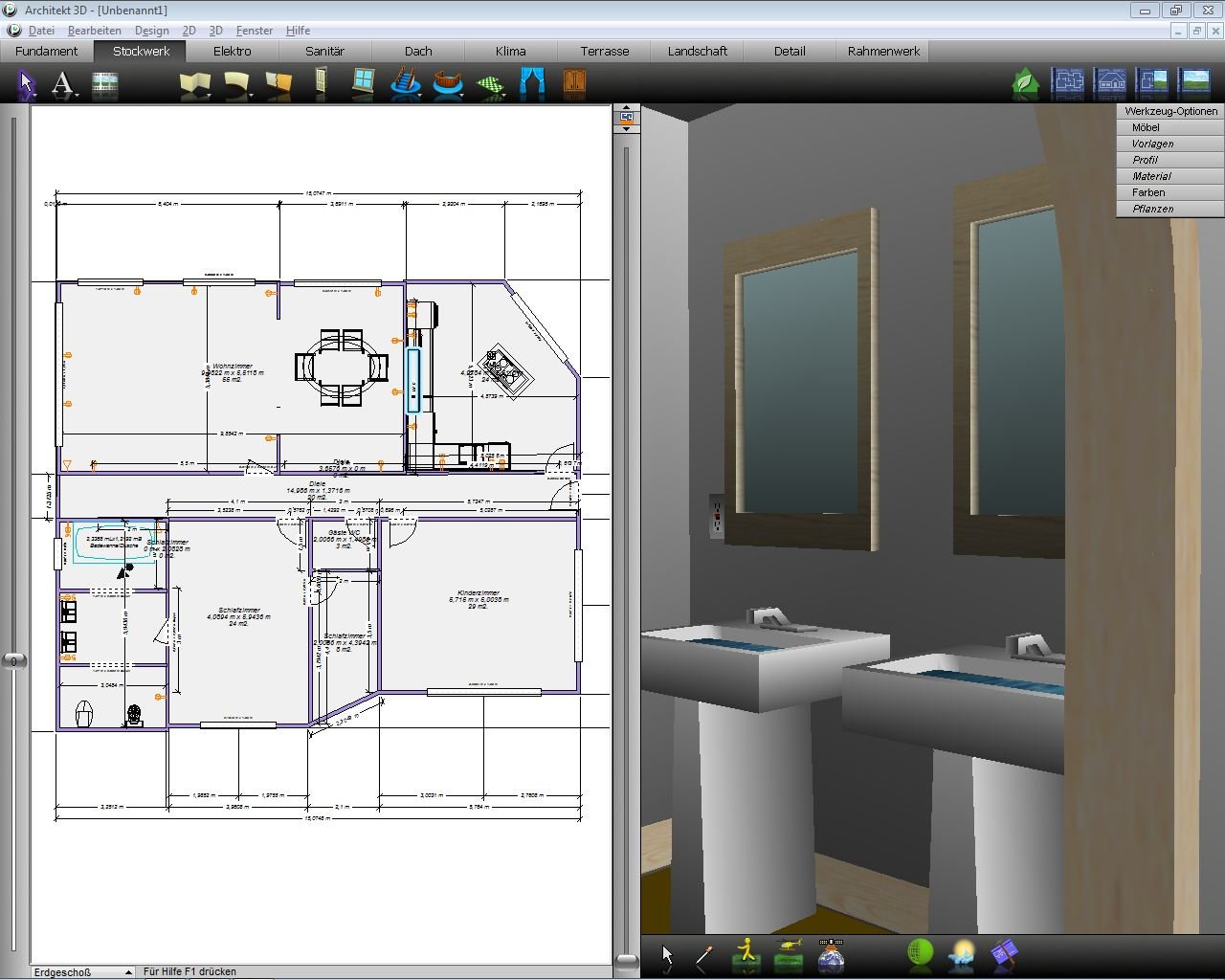Select the 3D paintbrush material tool

[704, 955]
